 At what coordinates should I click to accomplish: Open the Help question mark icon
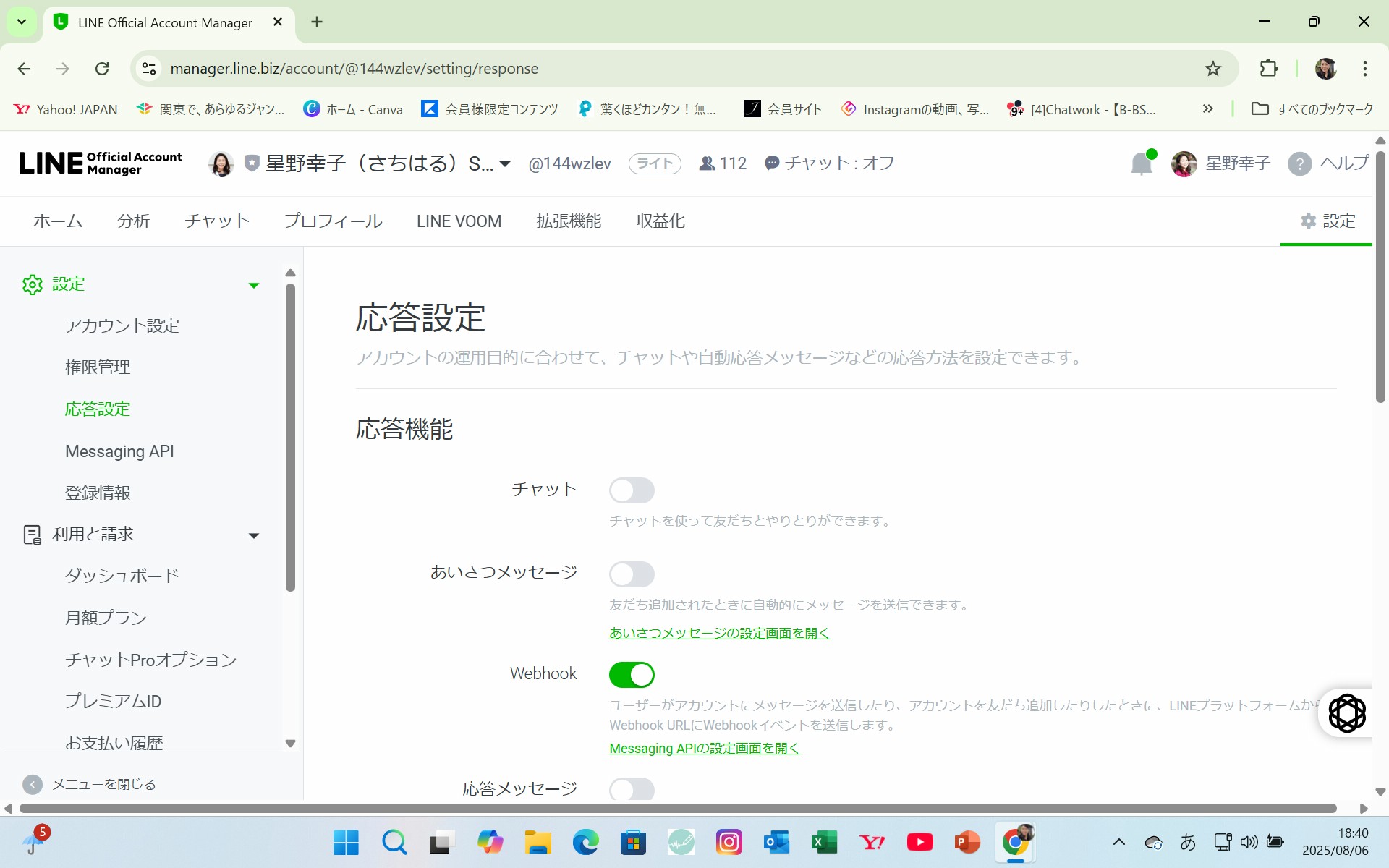[x=1299, y=163]
